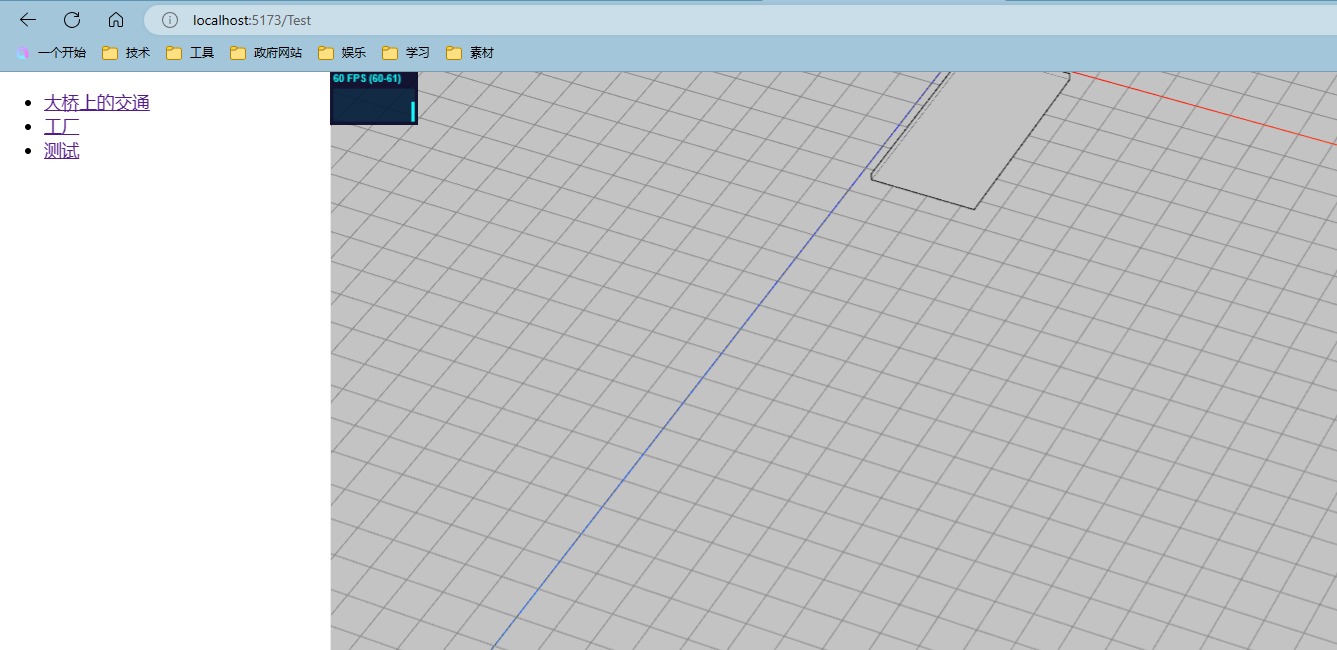Open the 素材 bookmark menu
The width and height of the screenshot is (1337, 650).
[x=453, y=52]
